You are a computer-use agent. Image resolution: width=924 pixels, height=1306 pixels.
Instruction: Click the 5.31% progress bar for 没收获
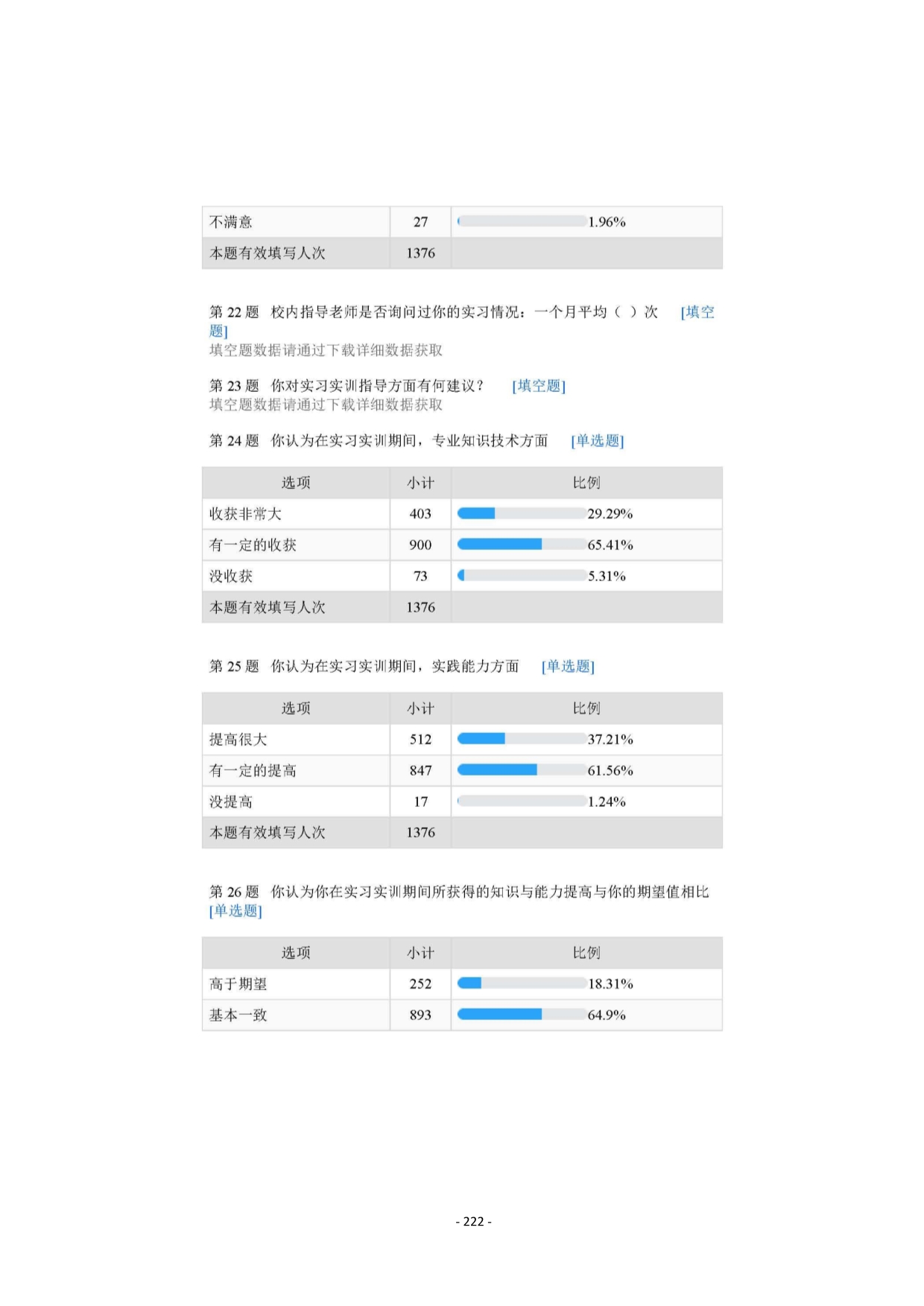(521, 576)
